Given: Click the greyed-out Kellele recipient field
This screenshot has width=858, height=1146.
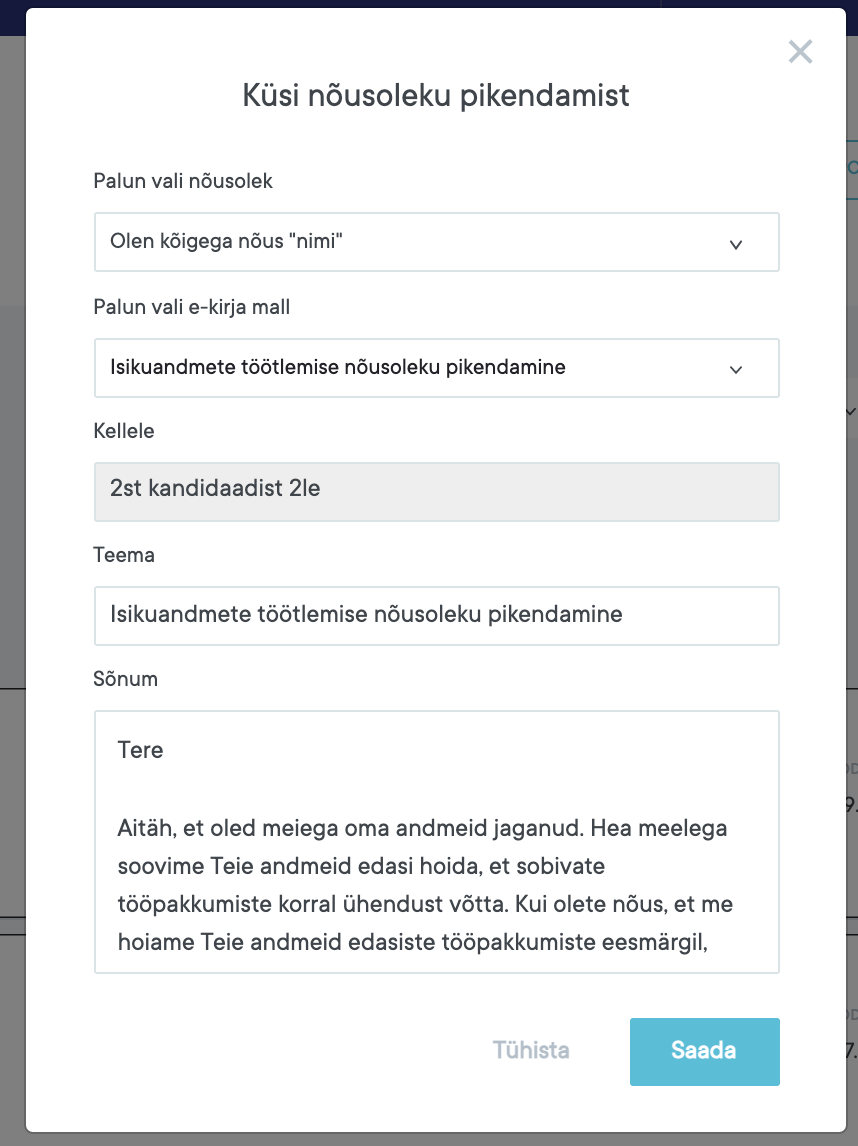Looking at the screenshot, I should tap(436, 491).
